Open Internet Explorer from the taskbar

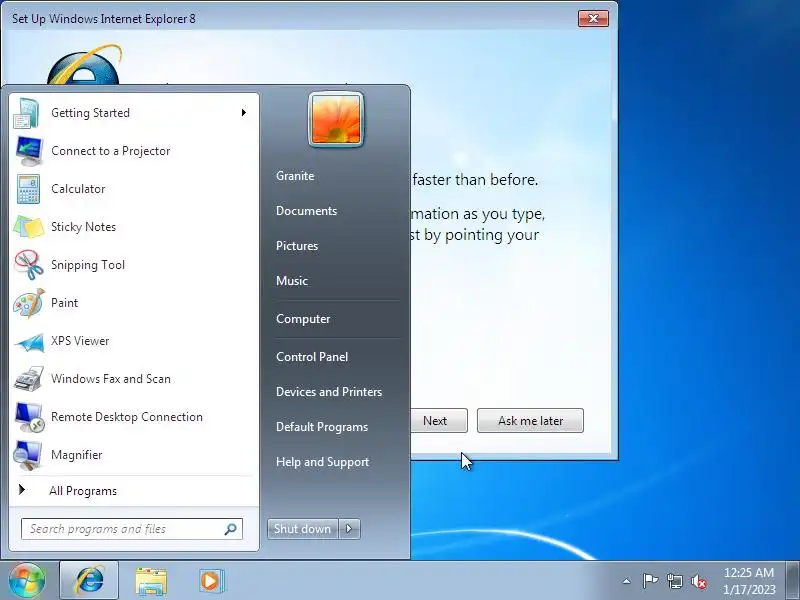coord(89,581)
